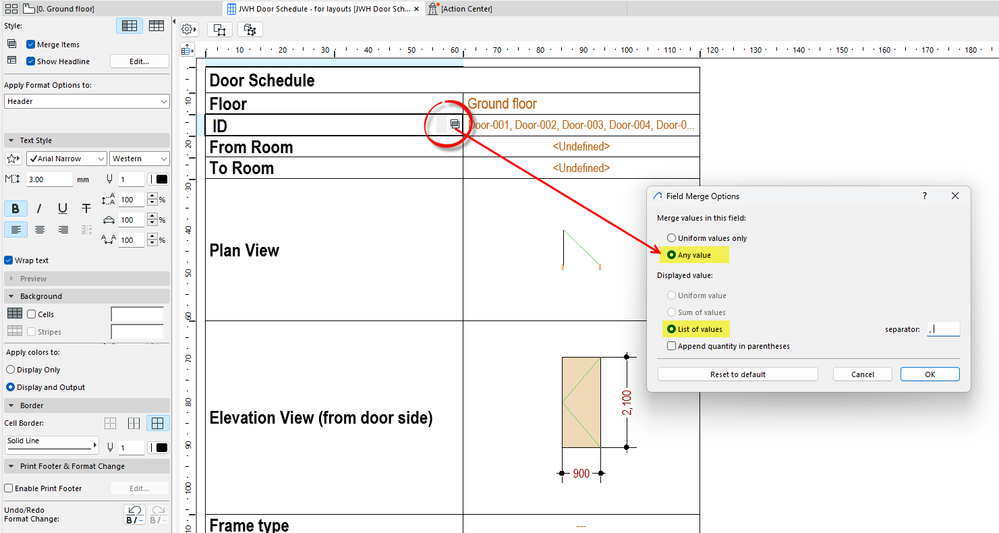Click the row/column orientation icon beside the ruler
Image resolution: width=999 pixels, height=533 pixels.
[x=187, y=50]
